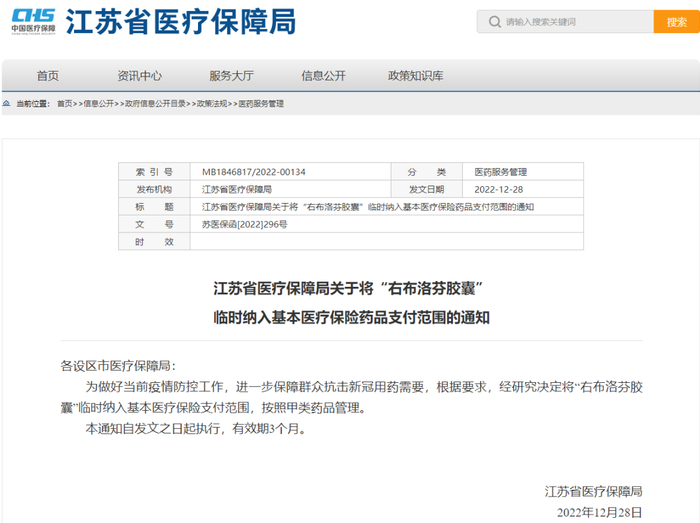Open the 资讯中心 navigation menu item
The height and width of the screenshot is (523, 700).
pyautogui.click(x=139, y=76)
